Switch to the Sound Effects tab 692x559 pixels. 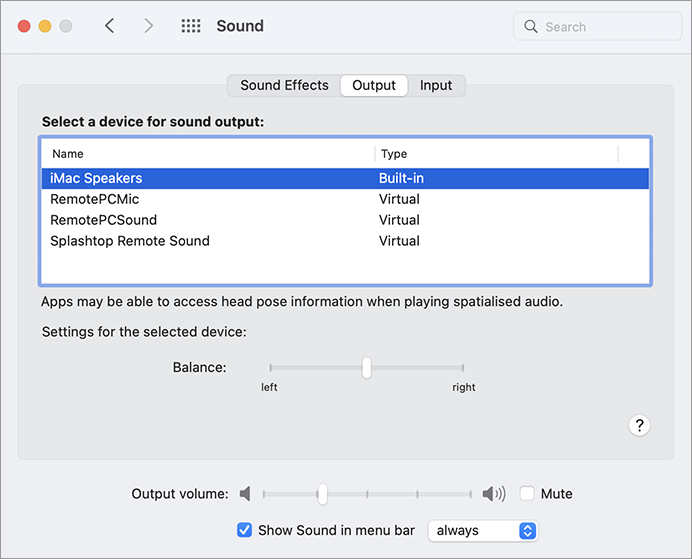click(284, 85)
